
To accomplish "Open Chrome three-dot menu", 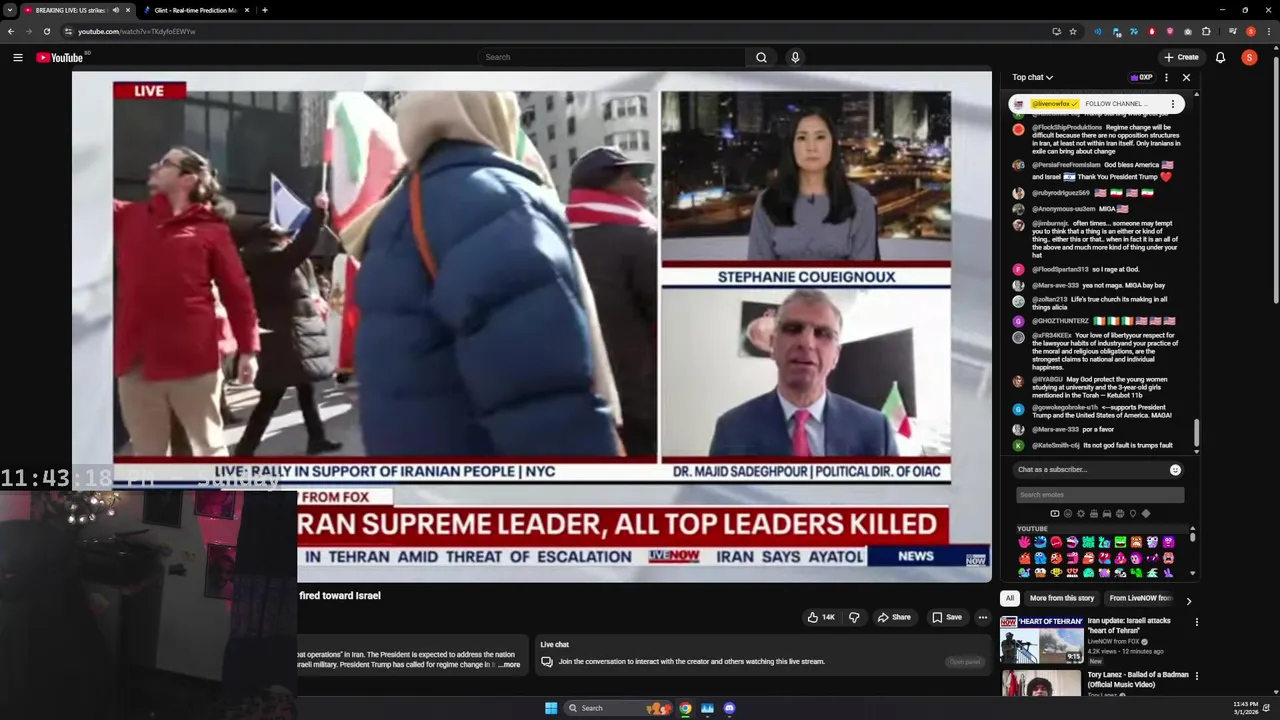I will (1268, 31).
